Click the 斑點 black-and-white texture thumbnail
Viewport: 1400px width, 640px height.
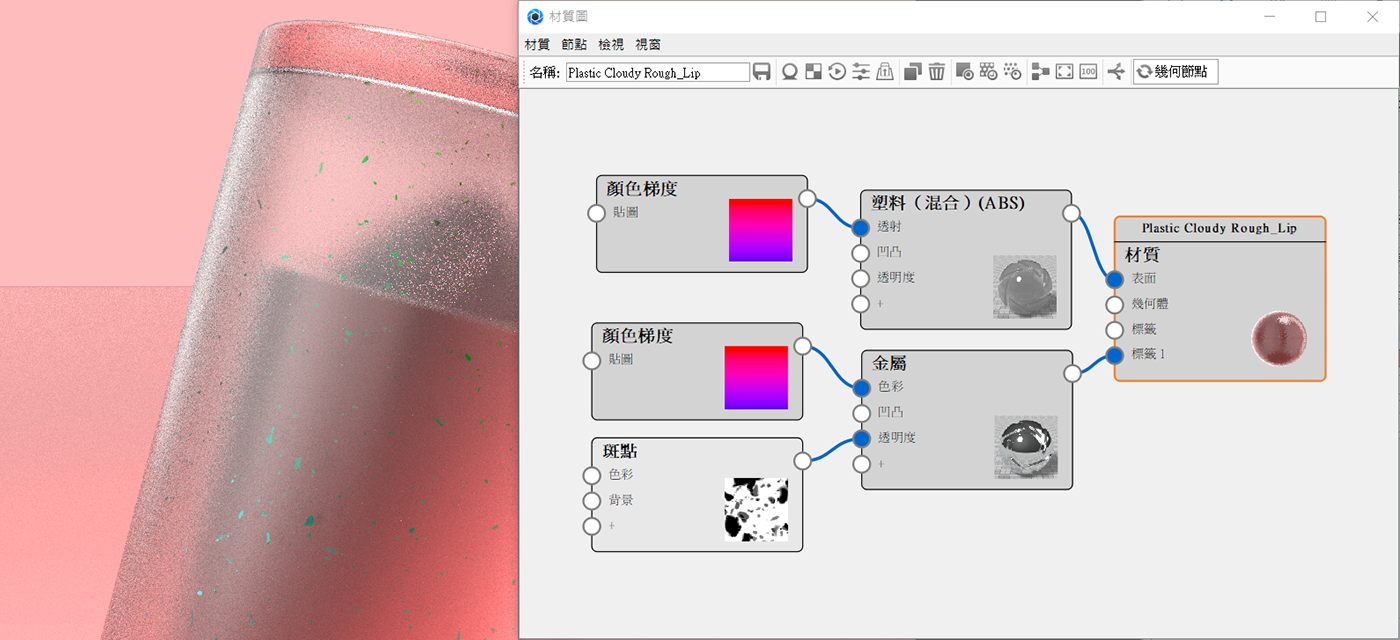click(x=756, y=509)
